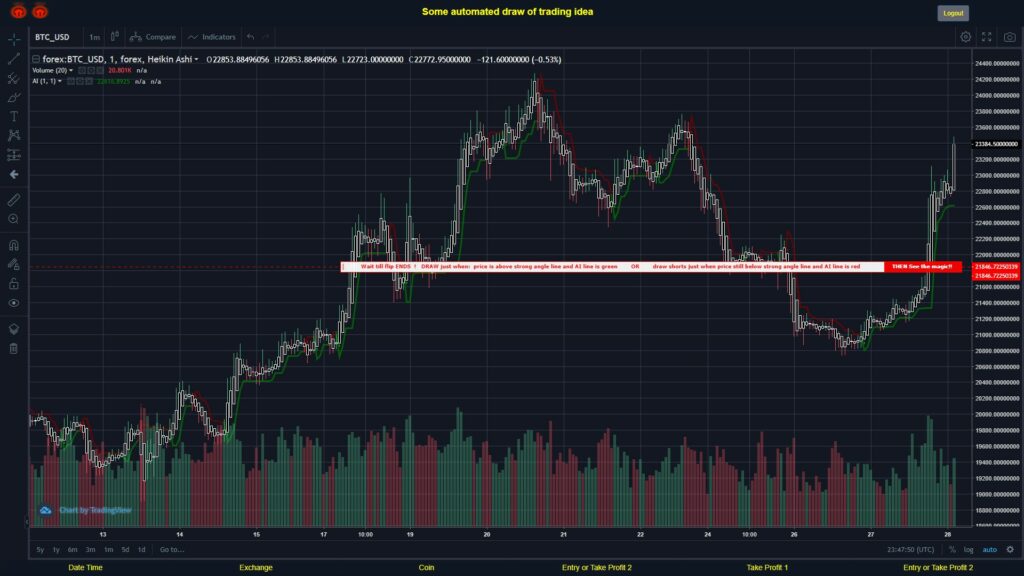This screenshot has width=1024, height=576.
Task: Select the 6m time range
Action: [72, 550]
